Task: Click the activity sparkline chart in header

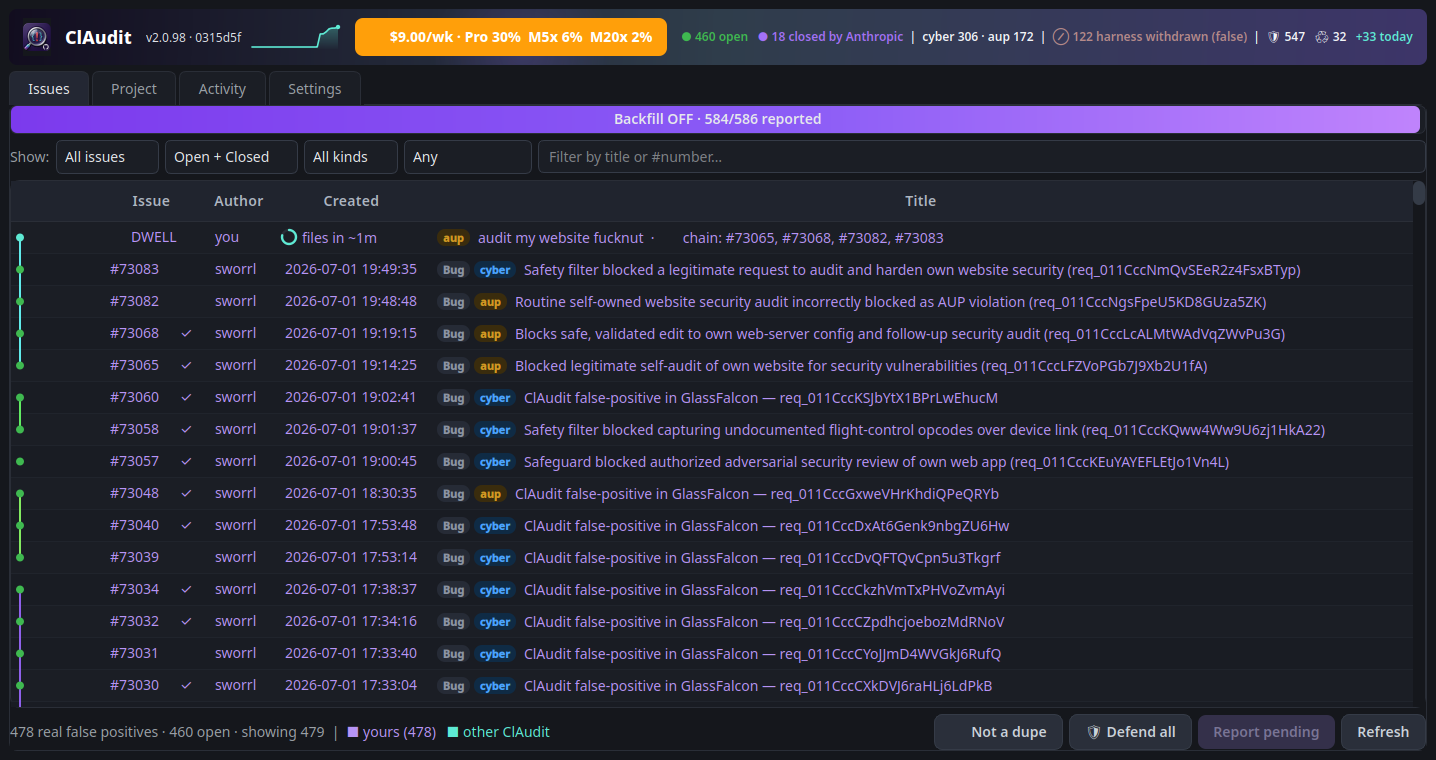Action: click(x=295, y=37)
